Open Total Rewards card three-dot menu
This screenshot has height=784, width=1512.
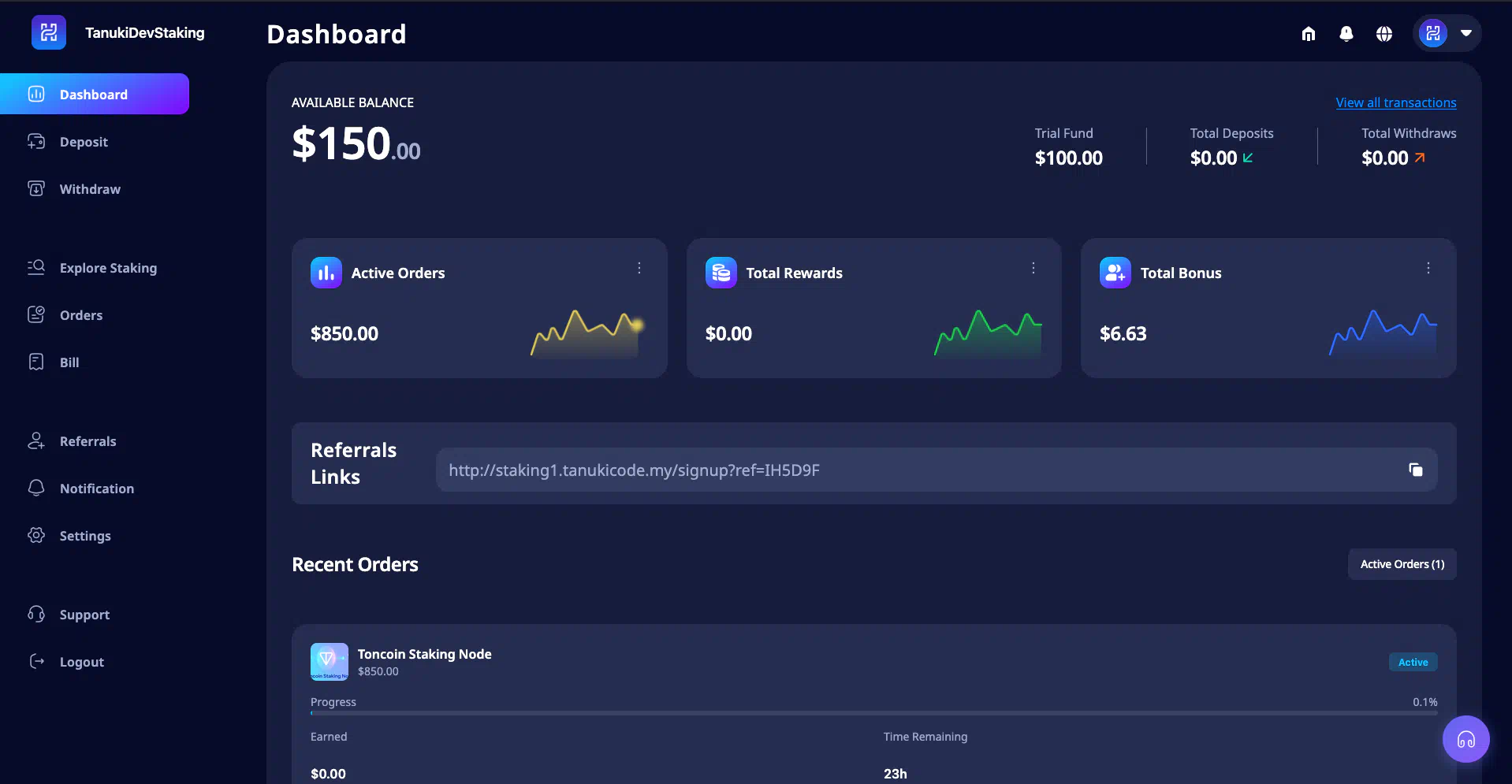click(x=1033, y=269)
